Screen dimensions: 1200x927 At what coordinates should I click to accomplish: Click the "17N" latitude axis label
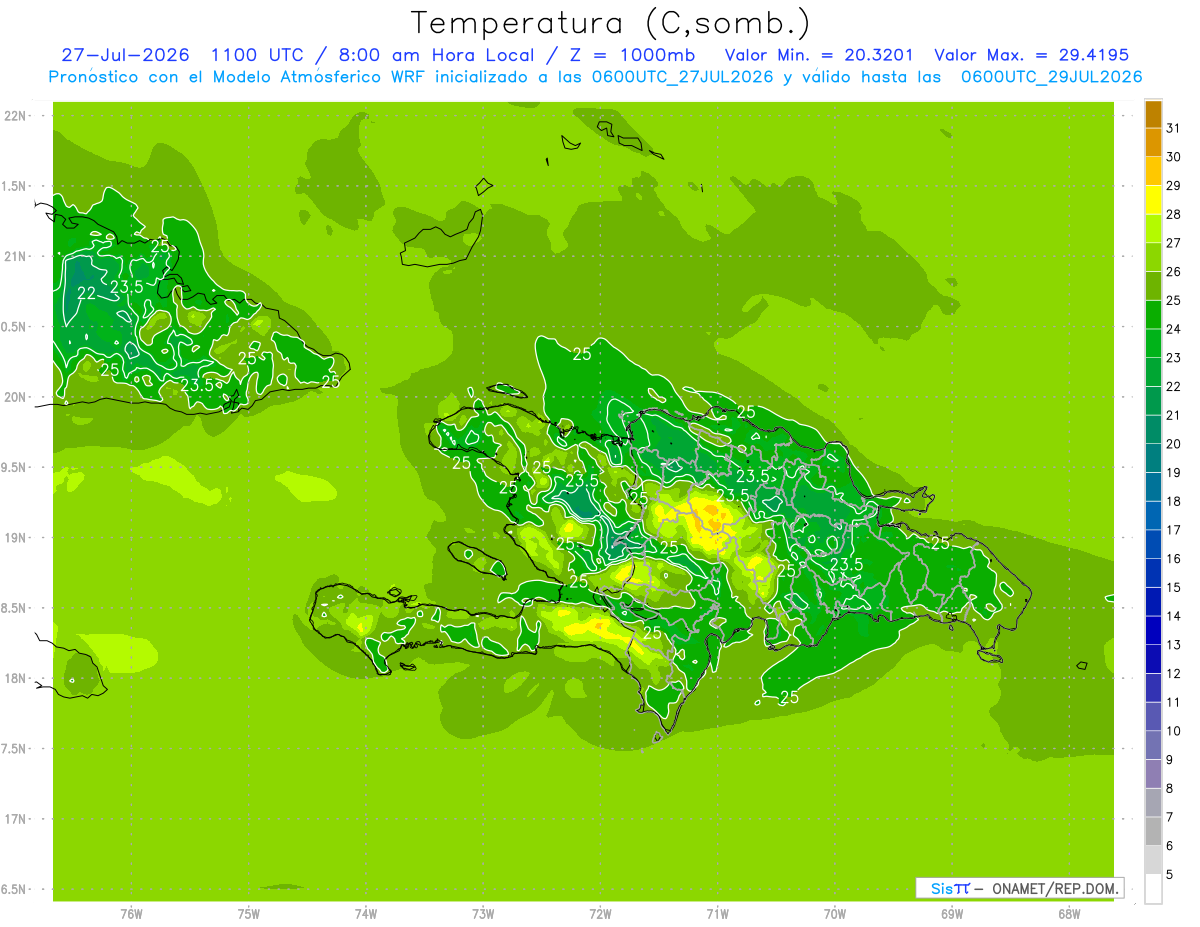[x=16, y=819]
